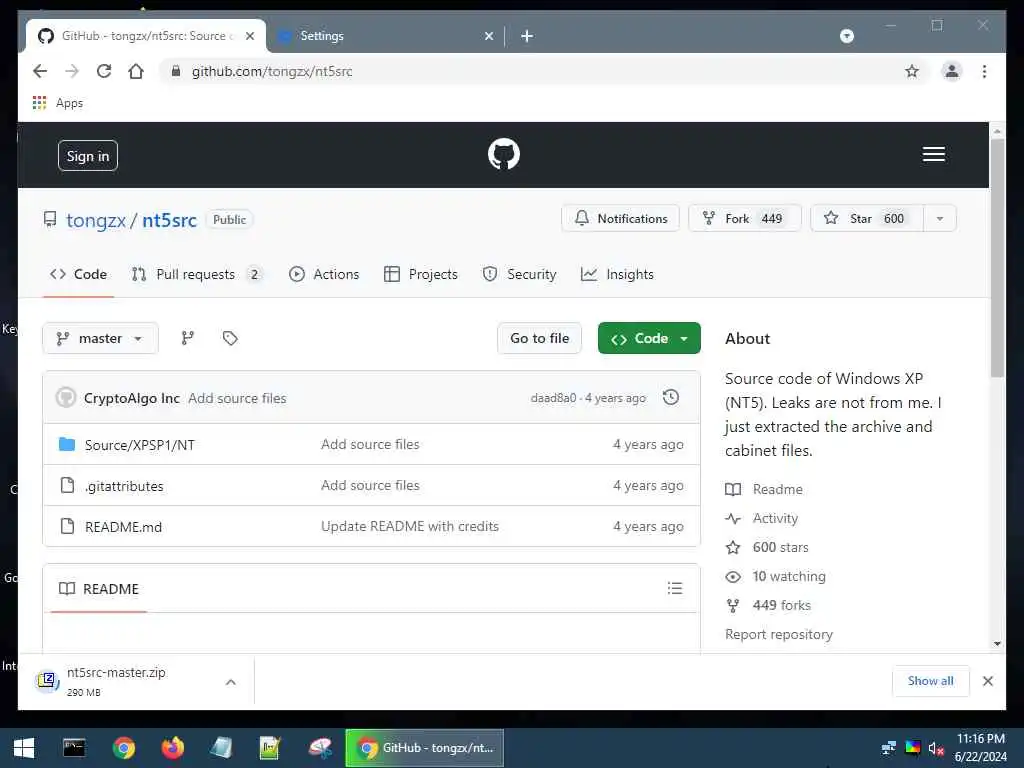The width and height of the screenshot is (1024, 768).
Task: Open commit history clock icon
Action: (671, 398)
